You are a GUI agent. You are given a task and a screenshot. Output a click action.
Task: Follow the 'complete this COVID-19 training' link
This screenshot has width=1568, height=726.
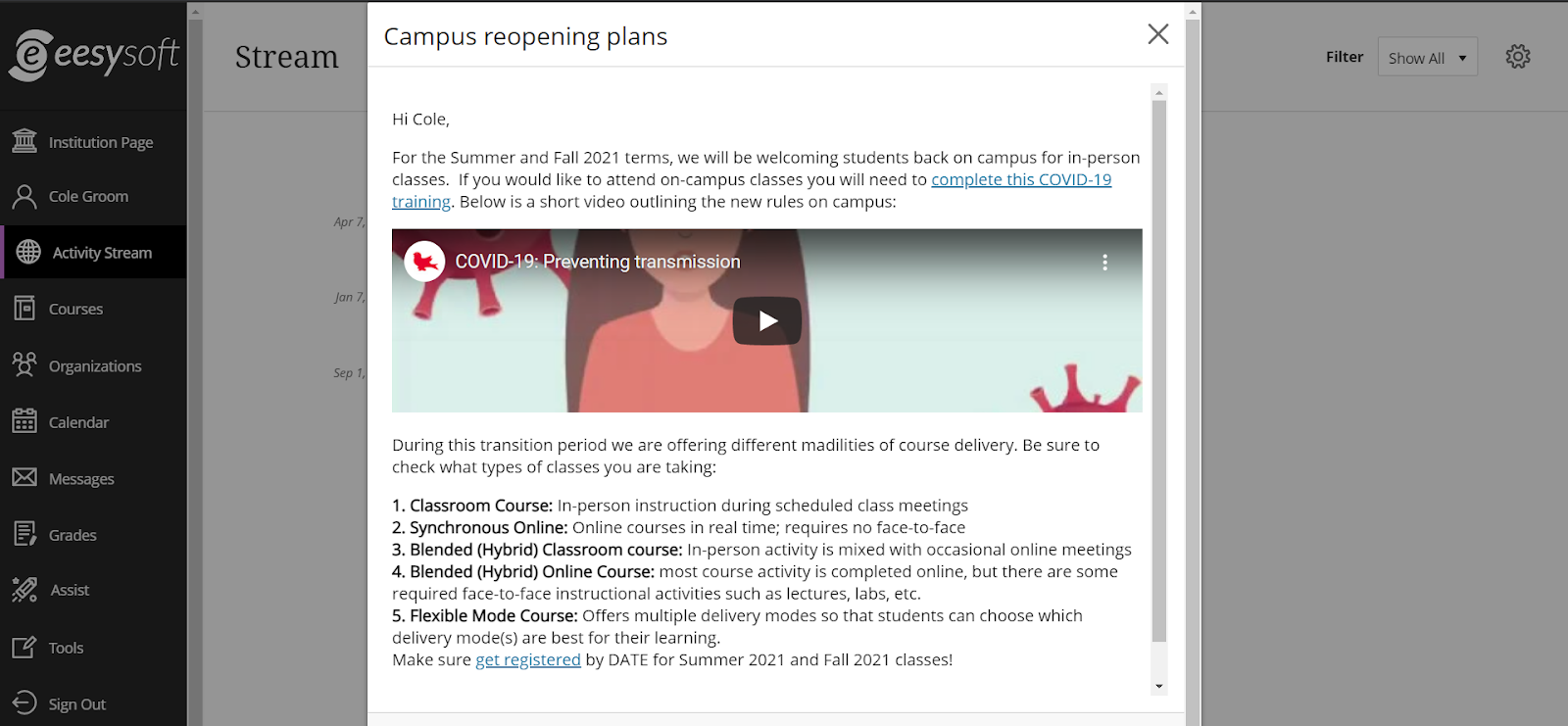click(1021, 179)
